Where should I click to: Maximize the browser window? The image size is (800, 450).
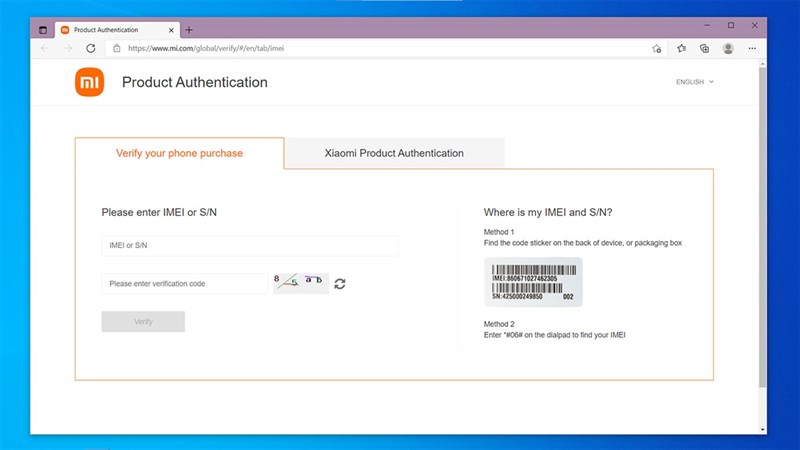point(731,25)
